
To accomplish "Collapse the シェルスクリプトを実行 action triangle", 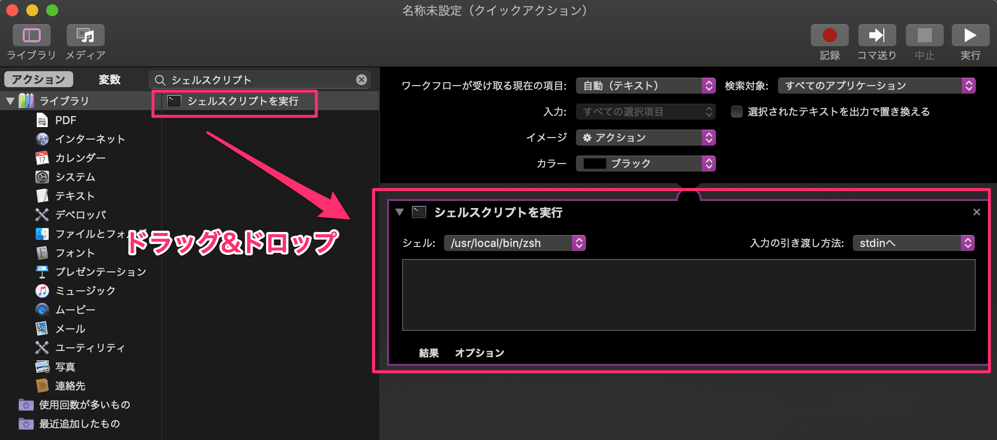I will 399,212.
